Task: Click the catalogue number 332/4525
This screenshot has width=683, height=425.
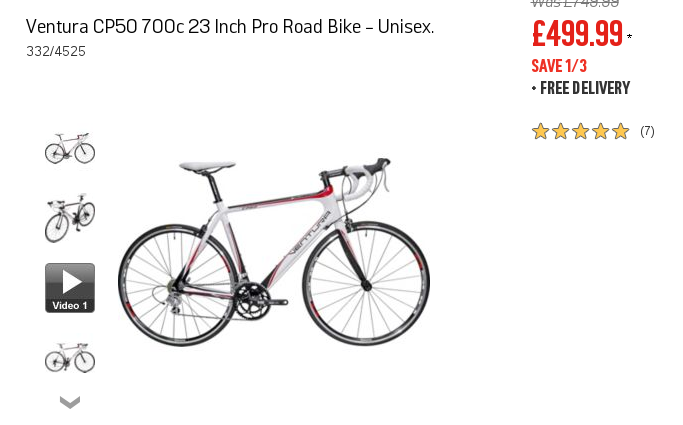Action: 56,51
